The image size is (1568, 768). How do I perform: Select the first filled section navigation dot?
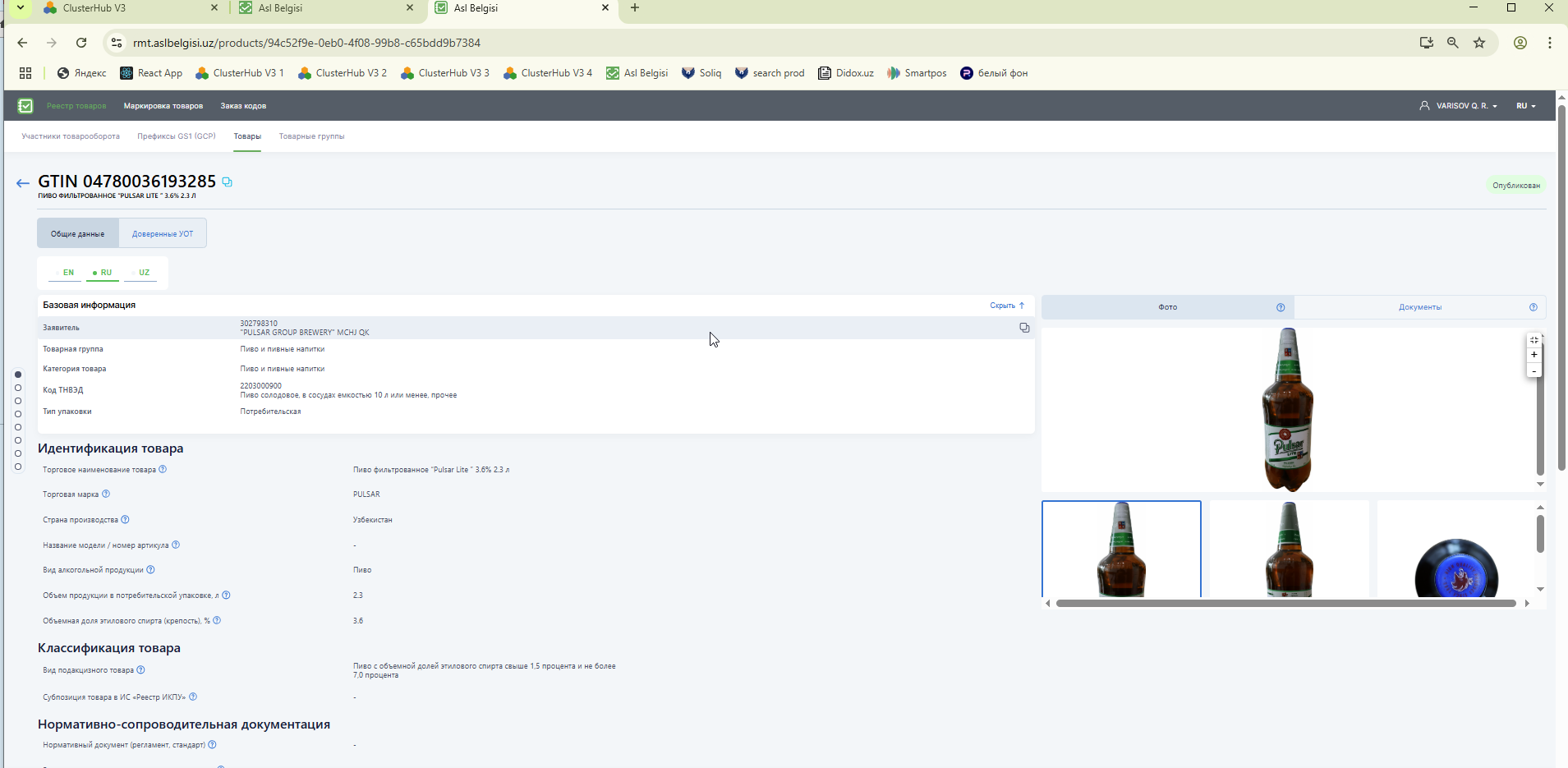pyautogui.click(x=18, y=375)
